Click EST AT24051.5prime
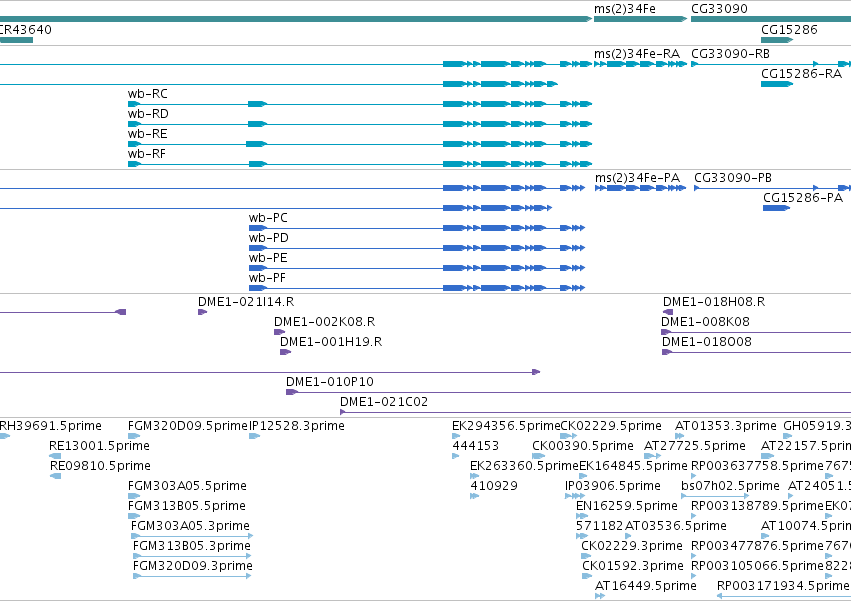Screen dimensions: 851x601 coord(819,486)
